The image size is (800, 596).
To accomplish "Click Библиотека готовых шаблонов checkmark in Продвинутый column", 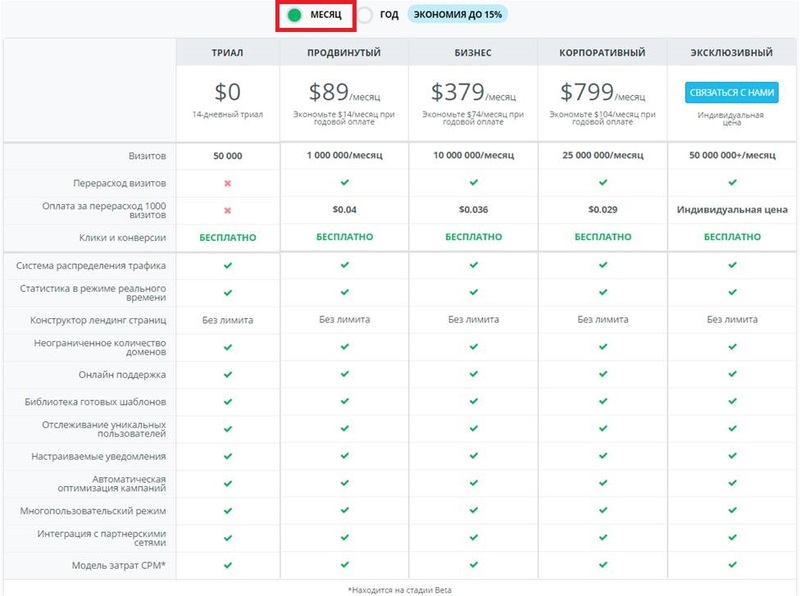I will 344,401.
